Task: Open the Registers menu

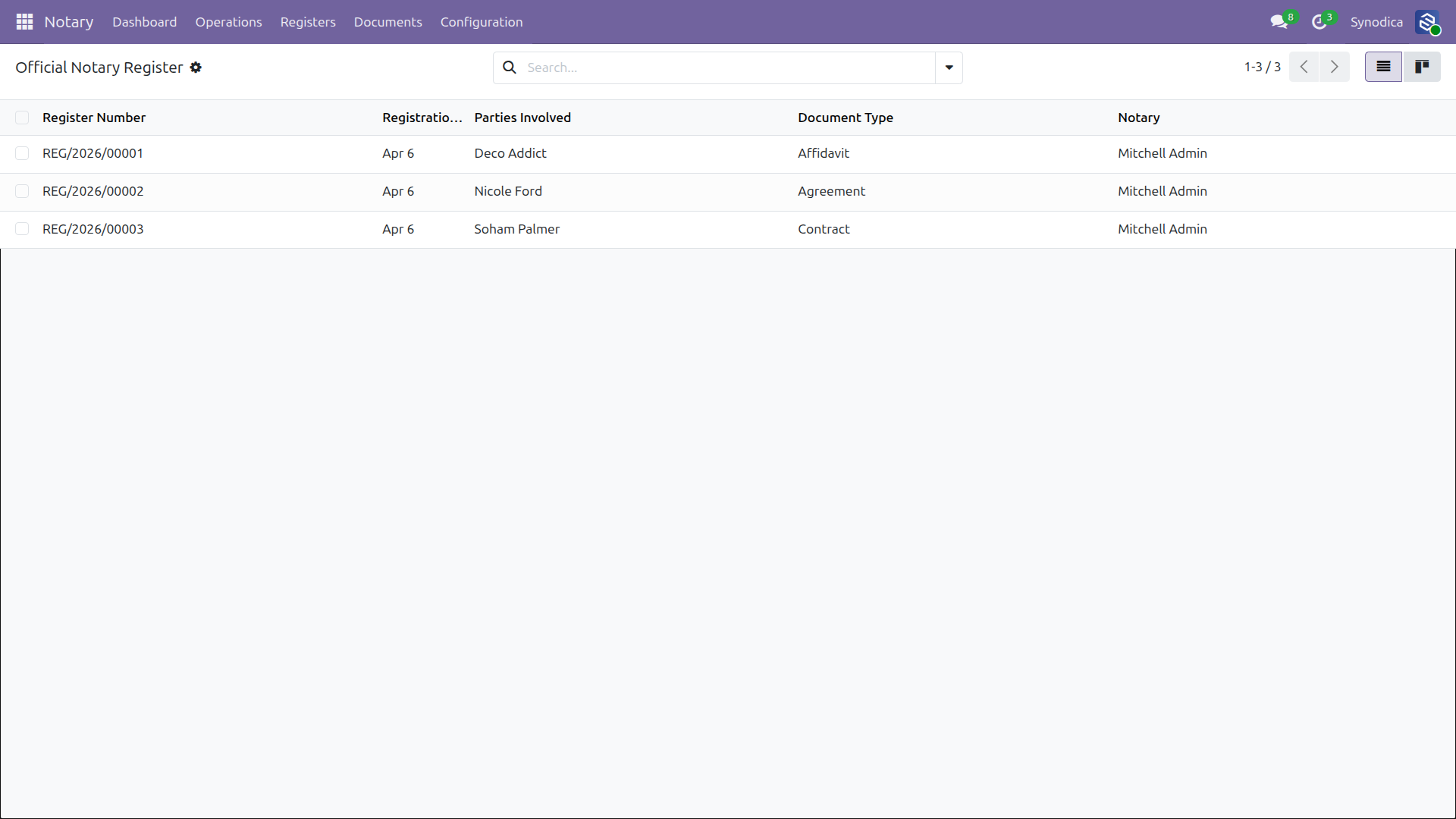Action: click(308, 22)
